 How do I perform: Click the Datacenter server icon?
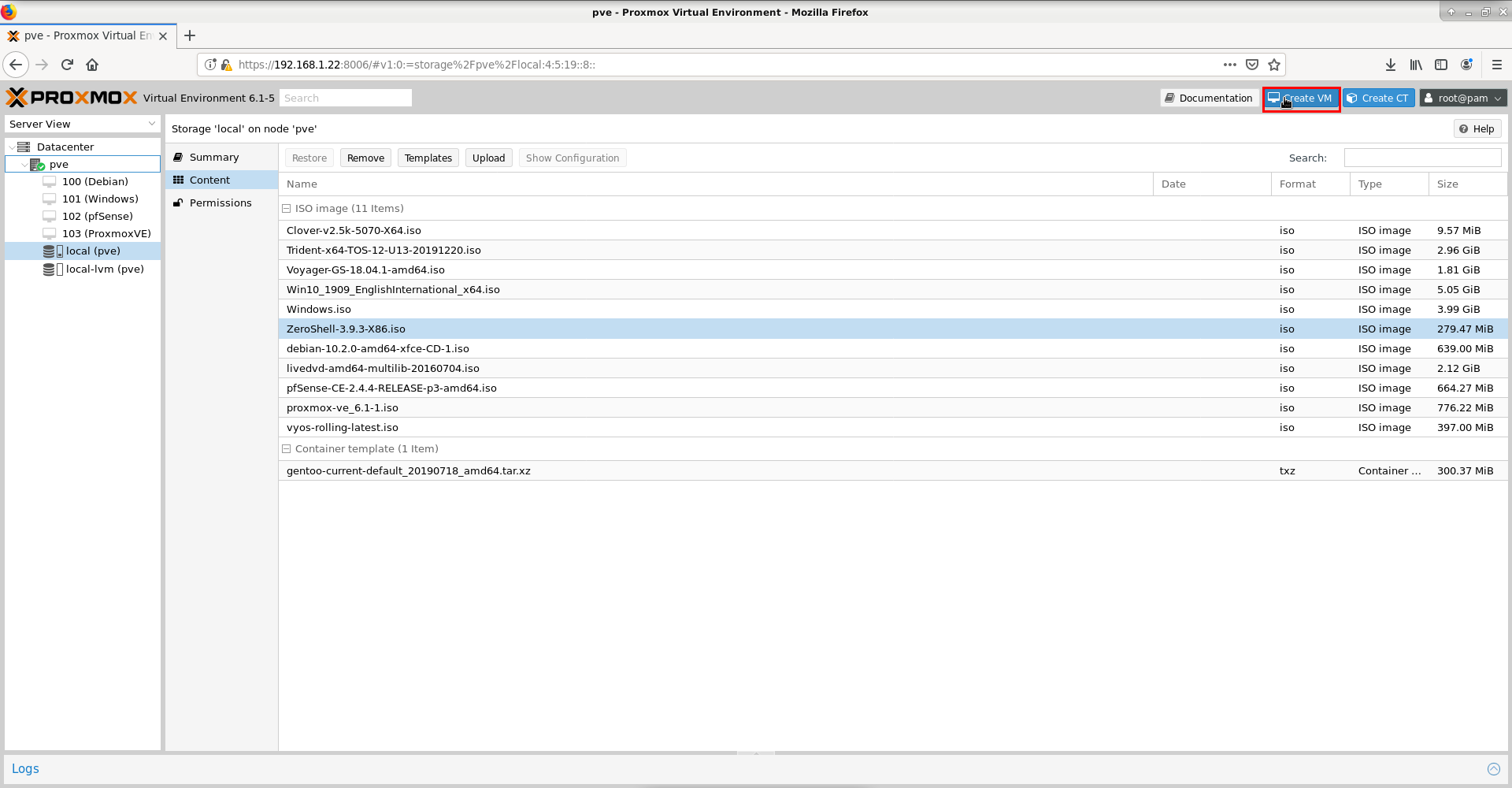click(24, 147)
